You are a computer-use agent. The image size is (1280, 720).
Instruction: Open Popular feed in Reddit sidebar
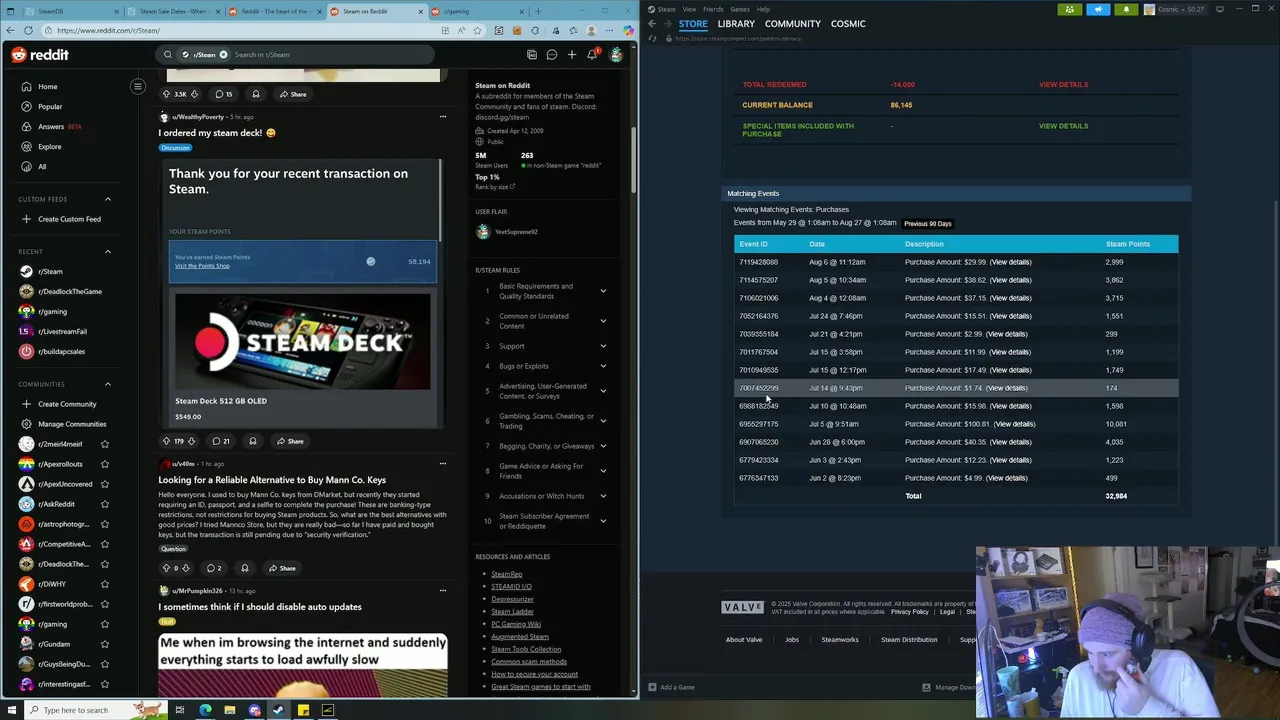[50, 106]
